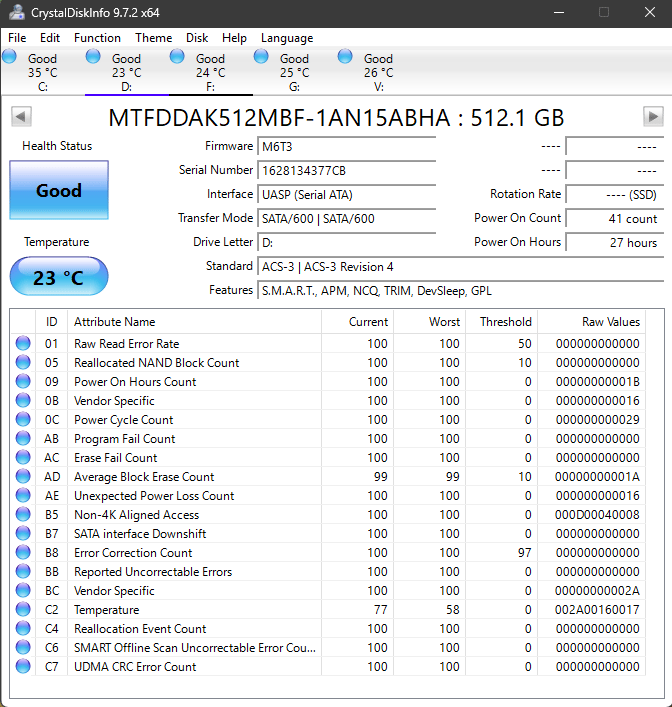
Task: Select the Raw Read Error Rate row text
Action: click(127, 344)
